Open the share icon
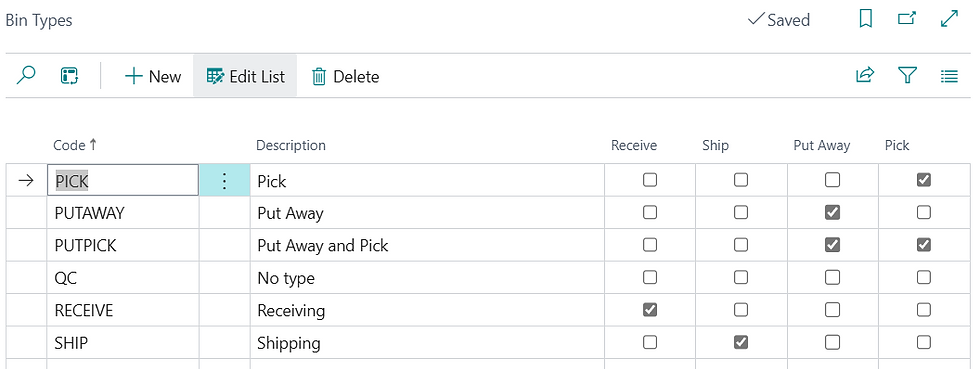This screenshot has height=369, width=980. tap(865, 76)
